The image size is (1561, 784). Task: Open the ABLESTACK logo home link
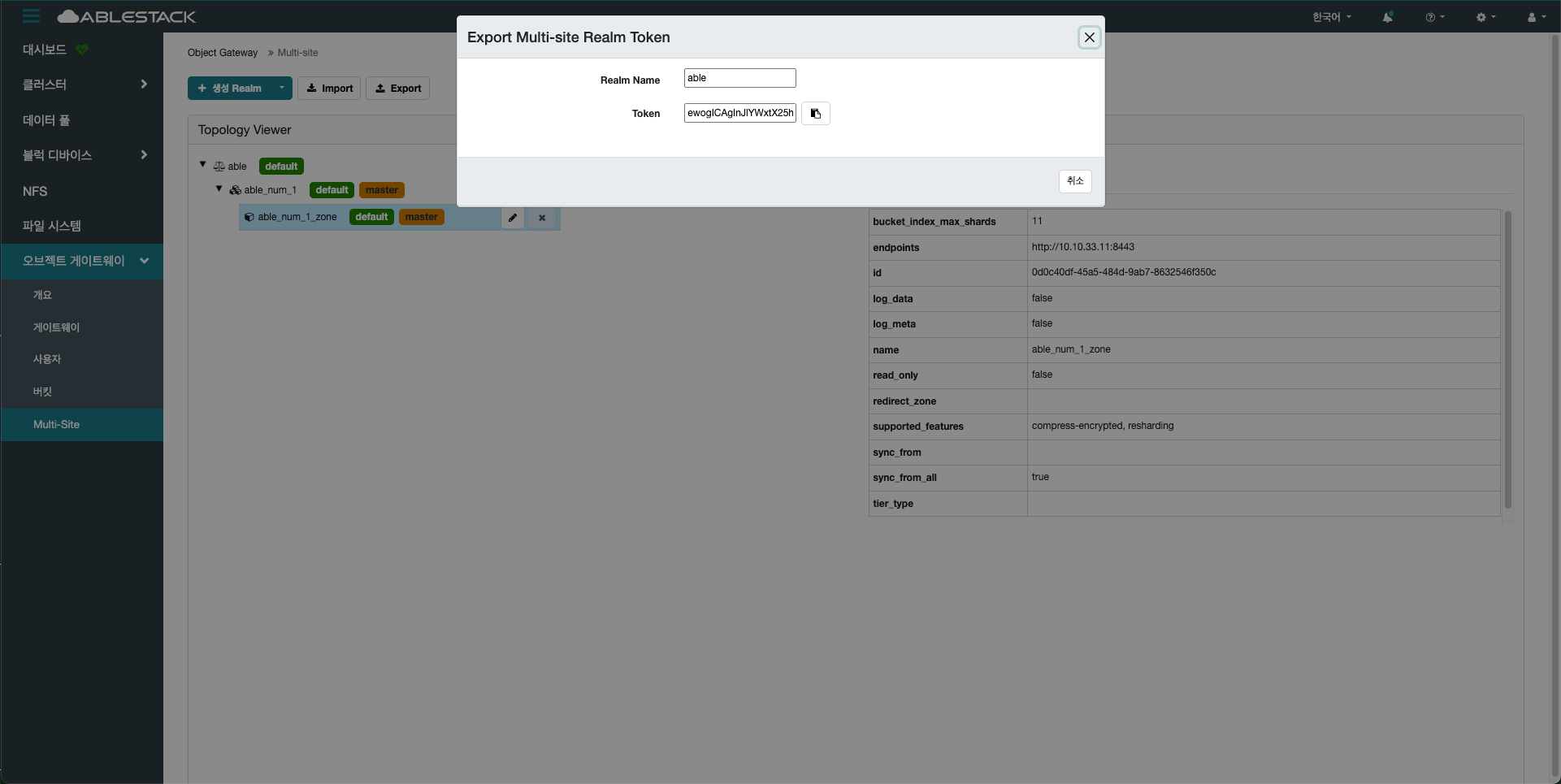point(127,16)
